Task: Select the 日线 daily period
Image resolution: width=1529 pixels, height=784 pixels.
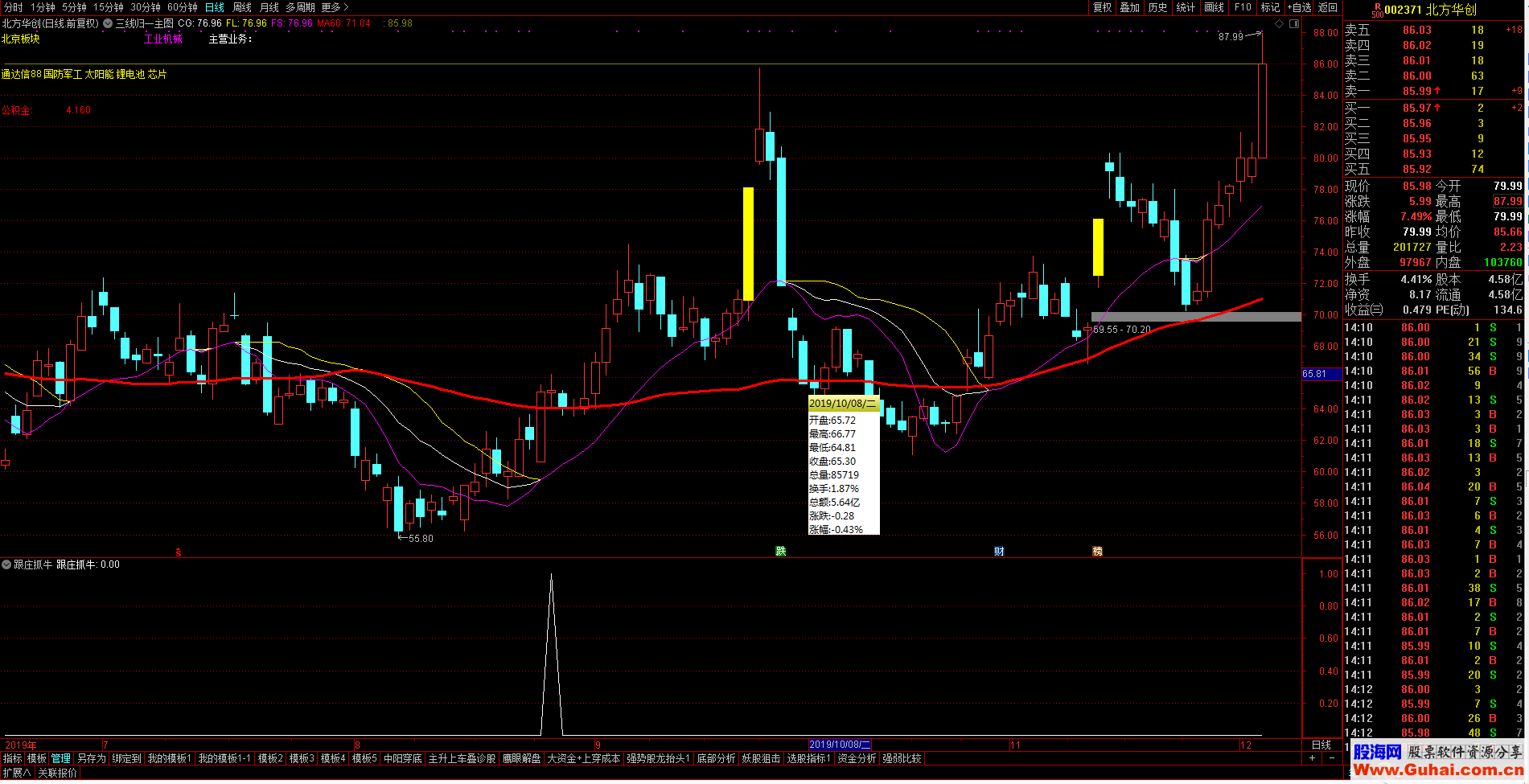Action: [215, 7]
